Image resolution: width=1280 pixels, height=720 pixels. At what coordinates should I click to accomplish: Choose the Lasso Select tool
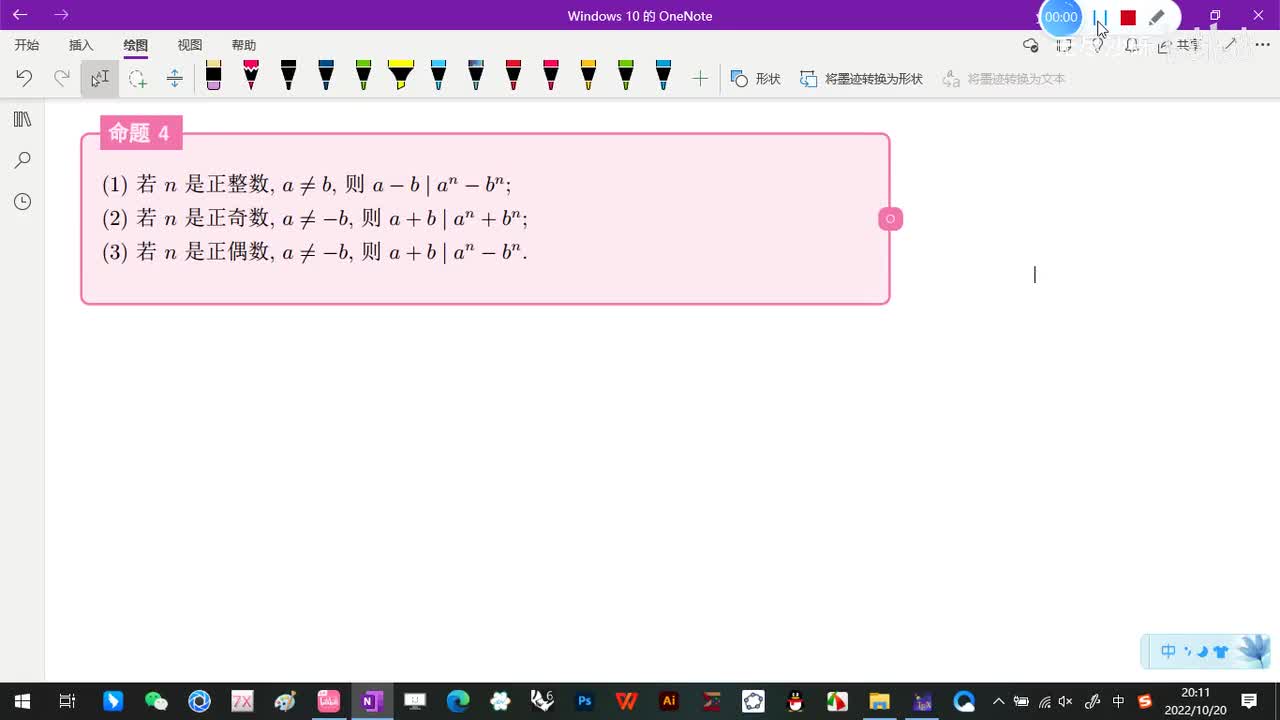[x=137, y=78]
